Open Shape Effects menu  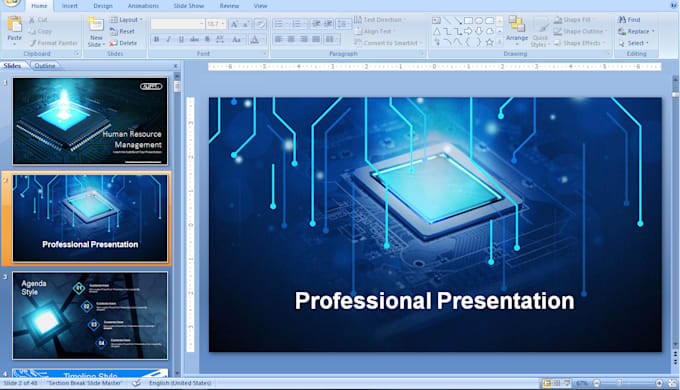click(579, 43)
